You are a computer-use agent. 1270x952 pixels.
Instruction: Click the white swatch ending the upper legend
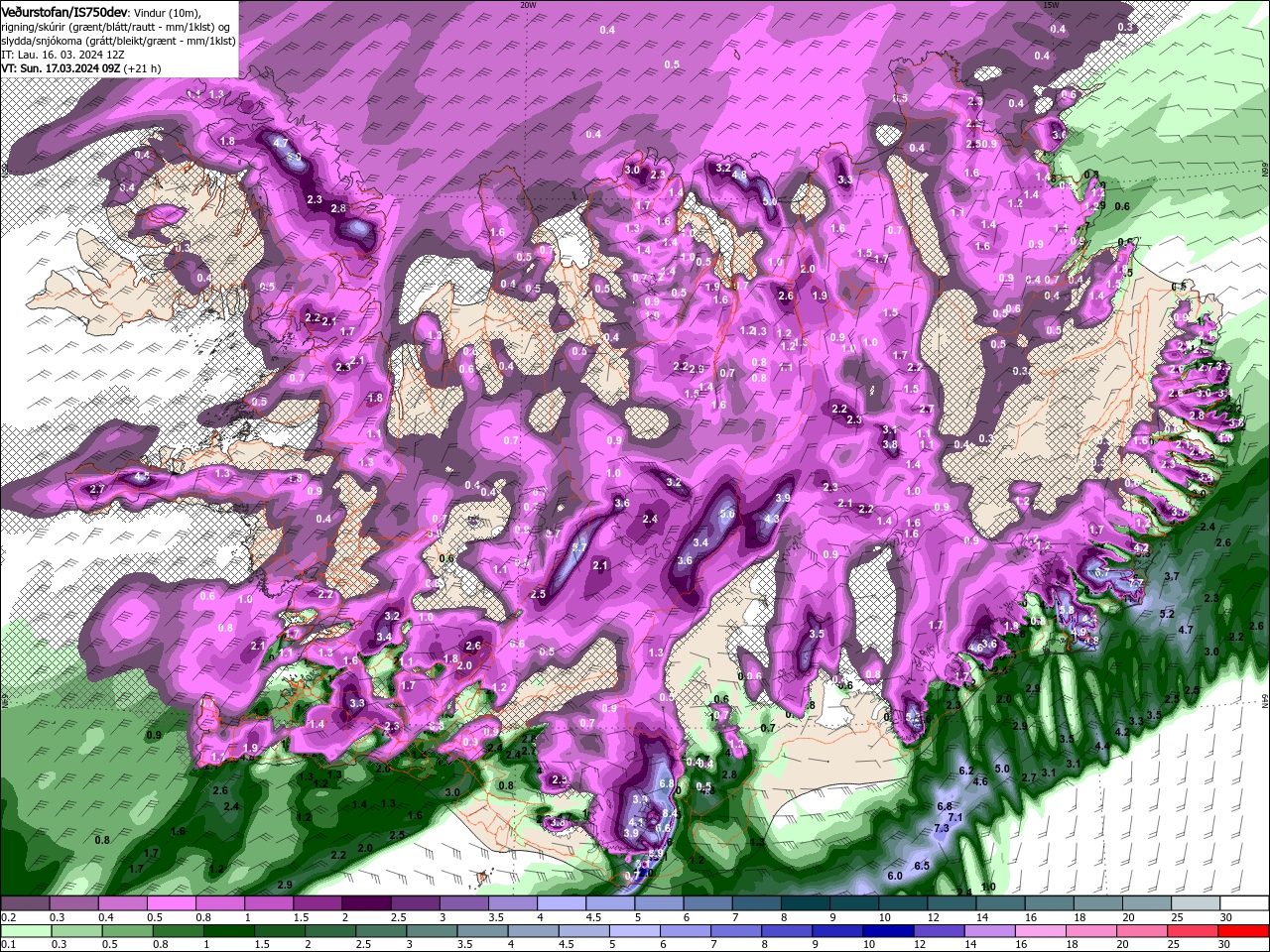click(1245, 903)
